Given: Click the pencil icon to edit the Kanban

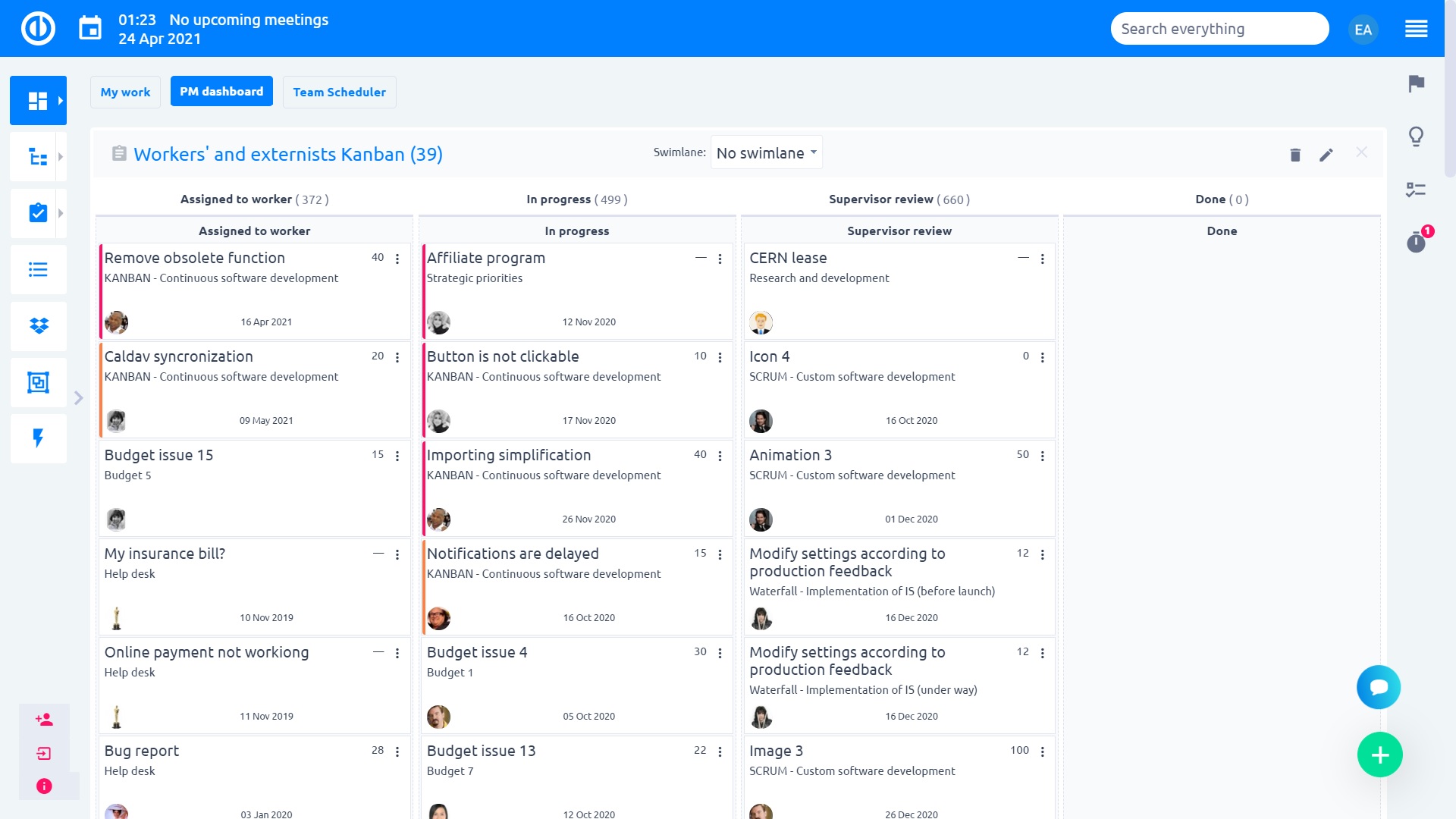Looking at the screenshot, I should point(1326,155).
